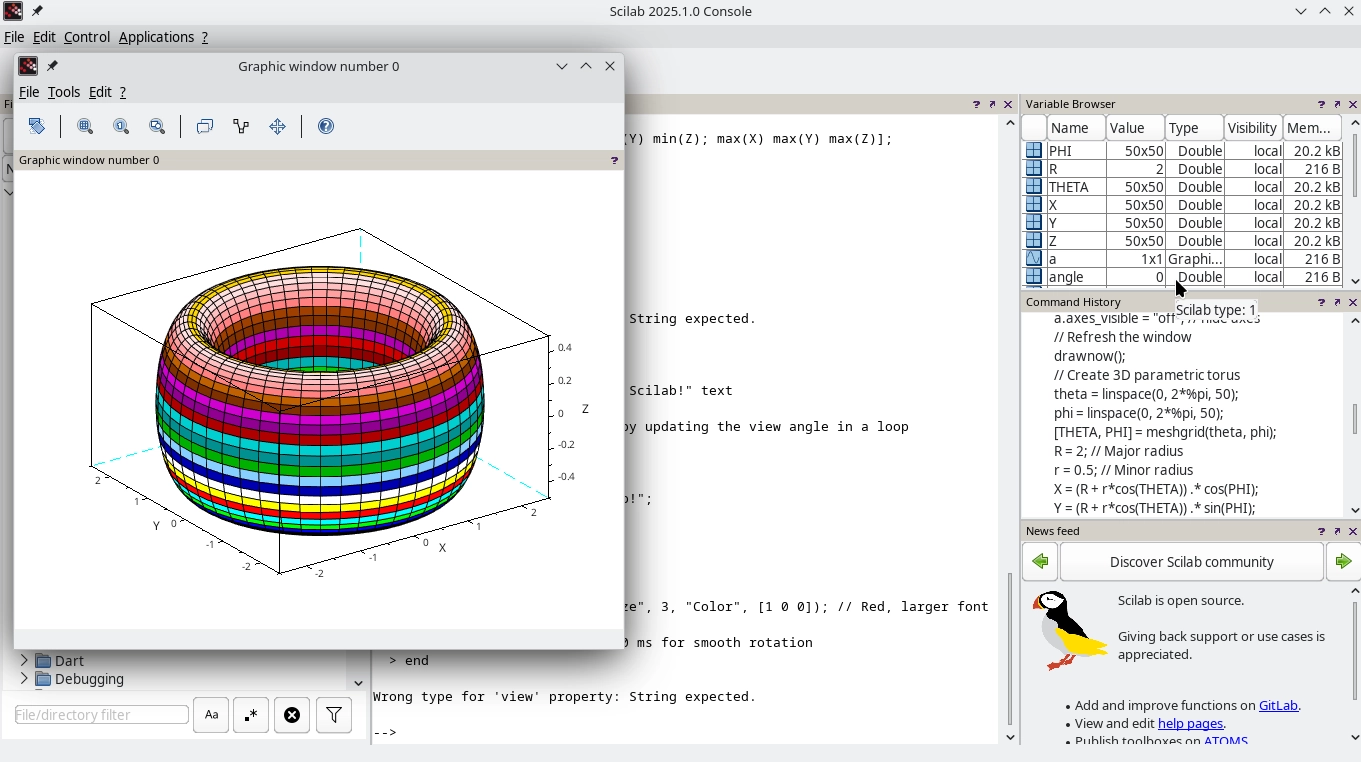Select the four-arrow move tool

pos(277,127)
